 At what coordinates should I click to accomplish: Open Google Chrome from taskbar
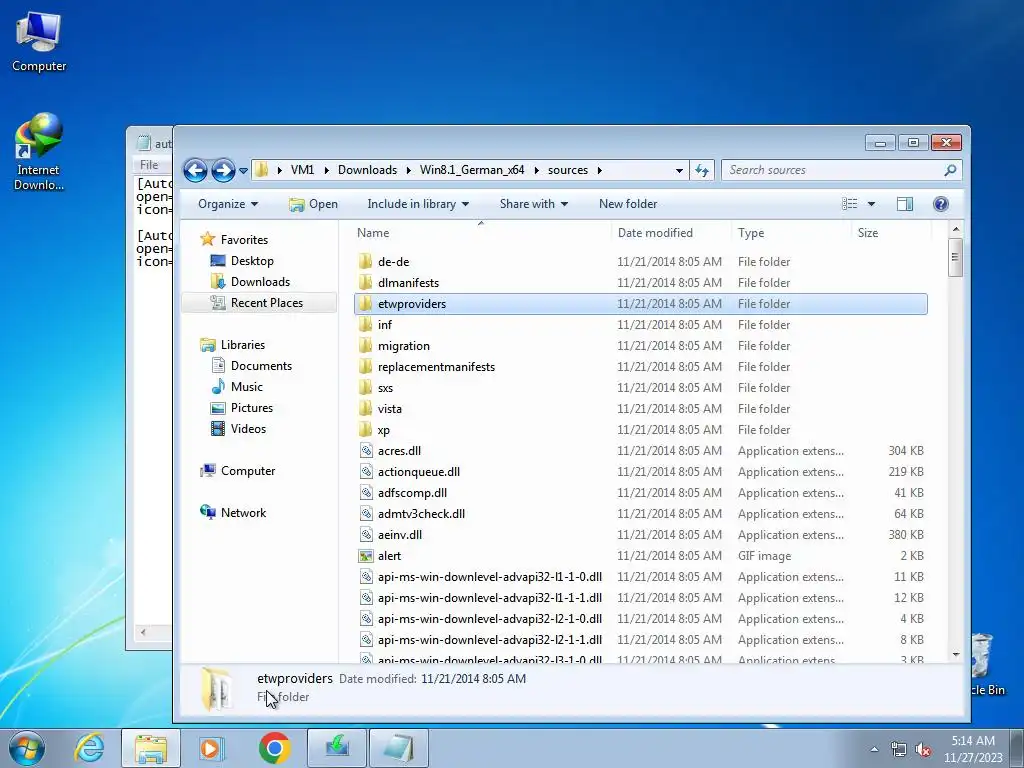pyautogui.click(x=274, y=748)
